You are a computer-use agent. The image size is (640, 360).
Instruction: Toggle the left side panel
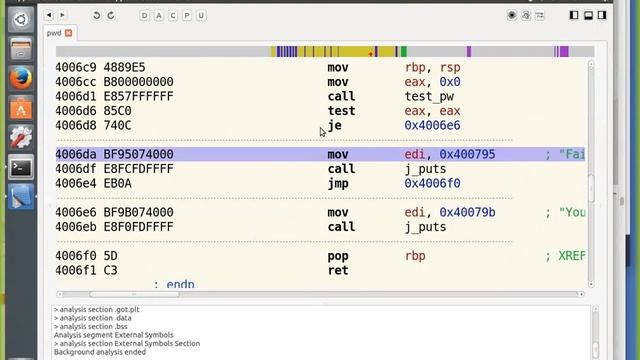(574, 15)
